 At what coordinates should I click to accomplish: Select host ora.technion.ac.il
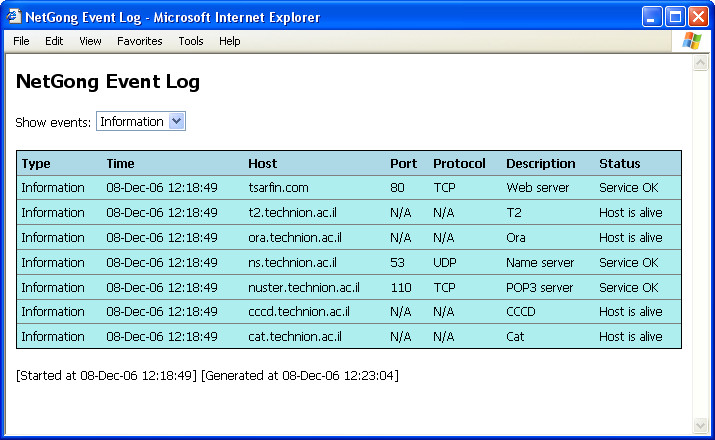pos(295,238)
